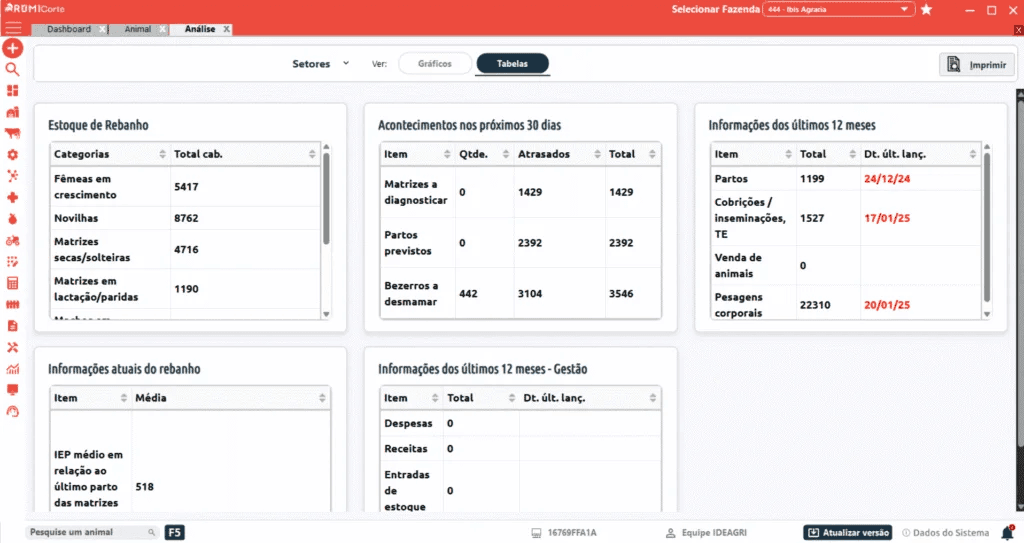Screen dimensions: 1024x543
Task: Open the farm barn icon in sidebar
Action: click(x=12, y=112)
